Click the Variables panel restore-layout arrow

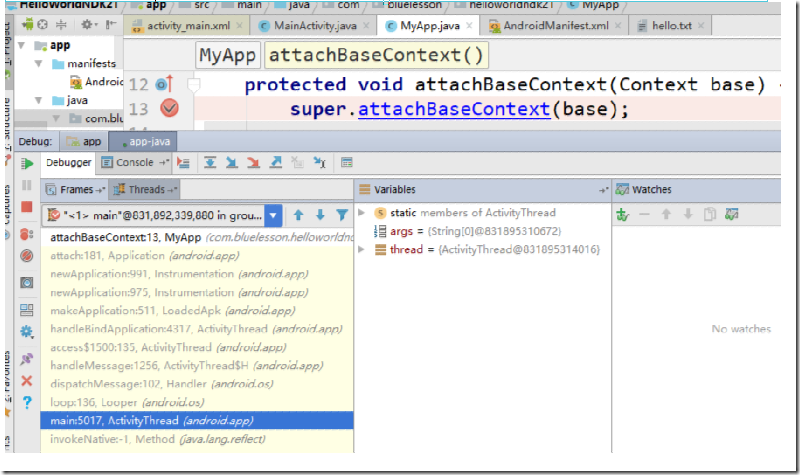click(604, 190)
